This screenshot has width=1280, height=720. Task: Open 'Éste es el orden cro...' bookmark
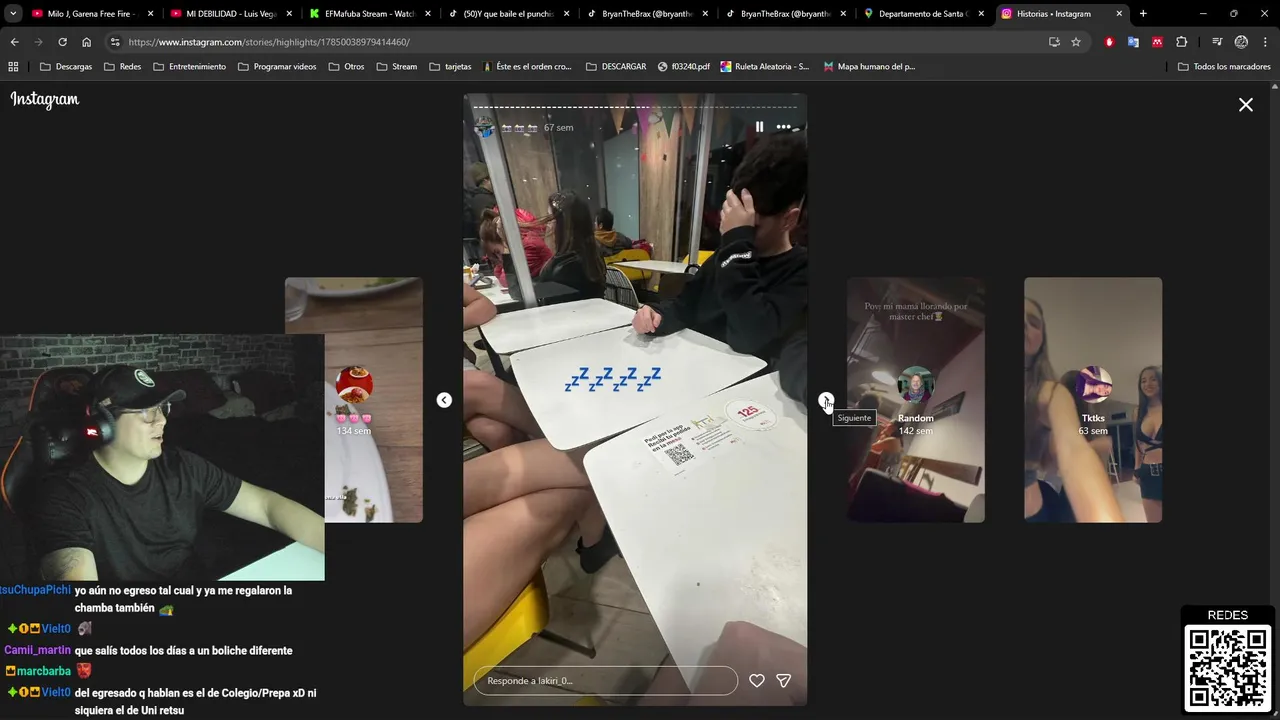(527, 67)
